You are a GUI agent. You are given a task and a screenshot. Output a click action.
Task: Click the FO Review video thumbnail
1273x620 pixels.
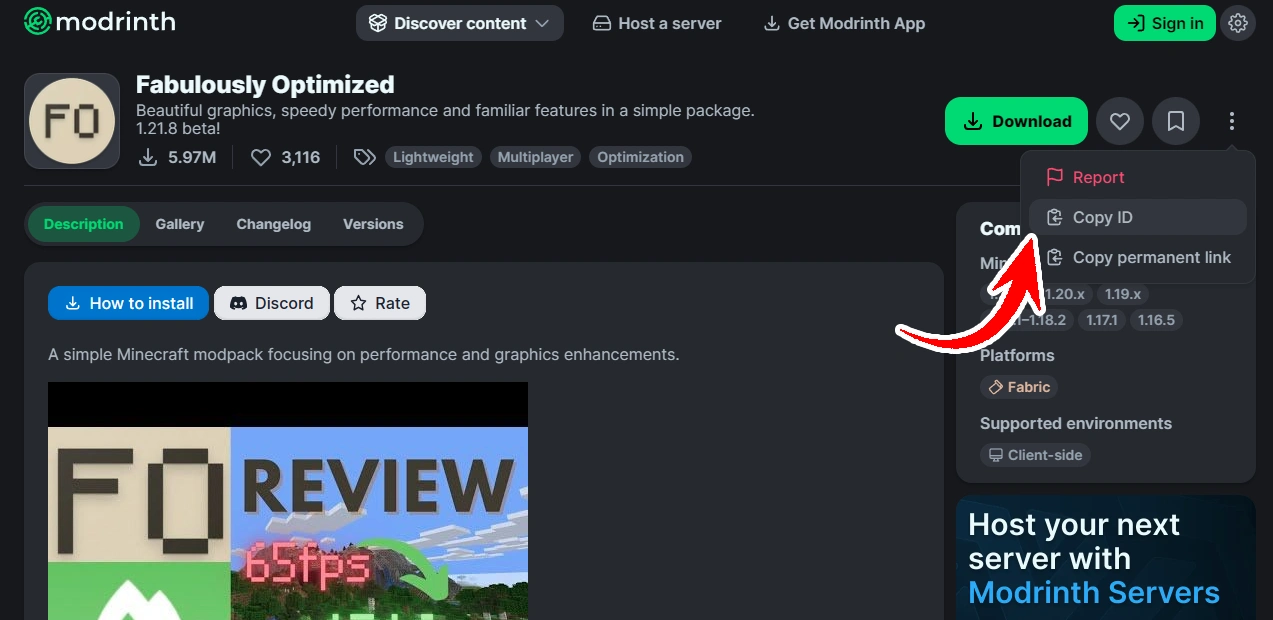(288, 501)
